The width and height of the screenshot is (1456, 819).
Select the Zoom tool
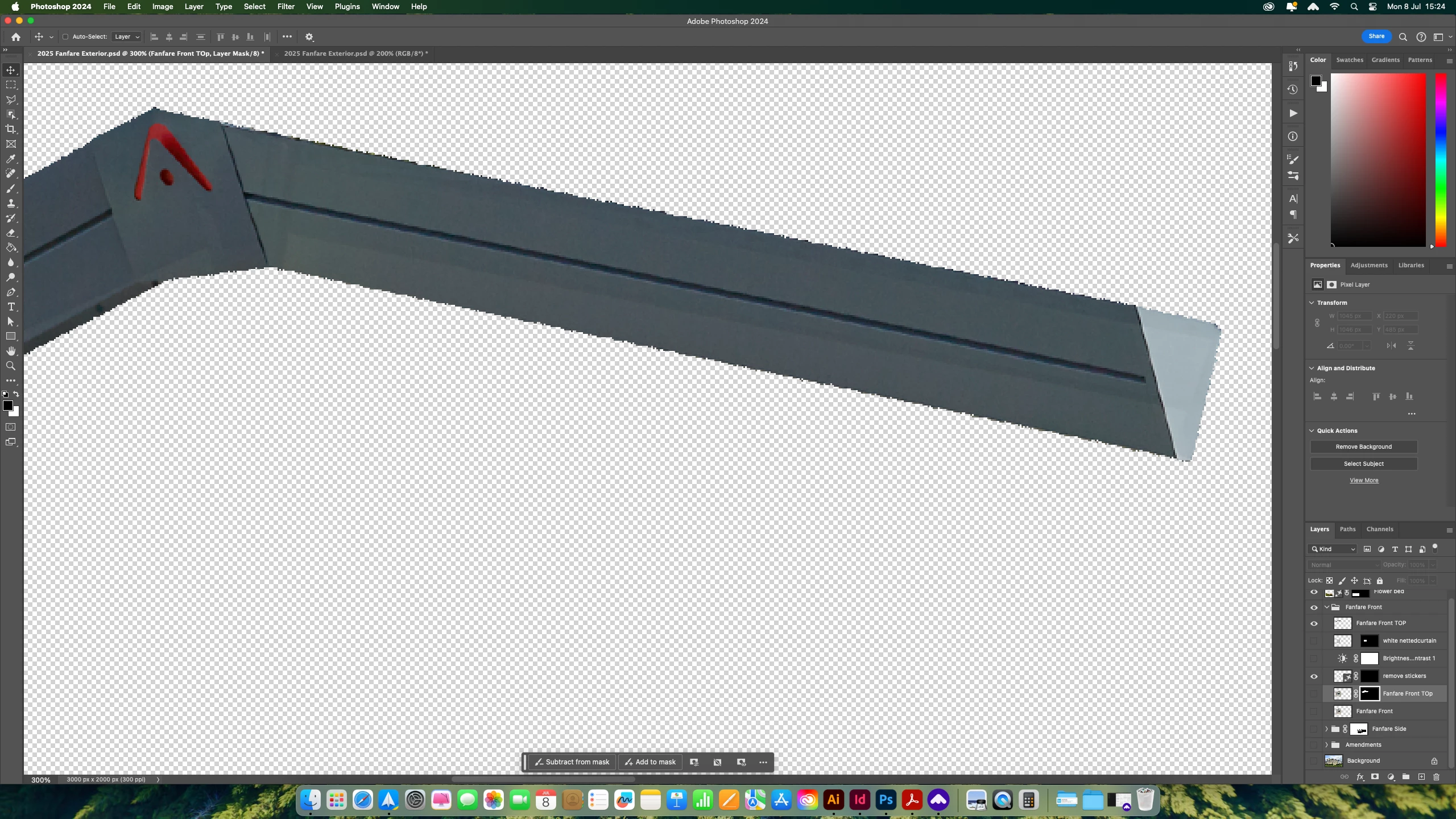(x=11, y=366)
